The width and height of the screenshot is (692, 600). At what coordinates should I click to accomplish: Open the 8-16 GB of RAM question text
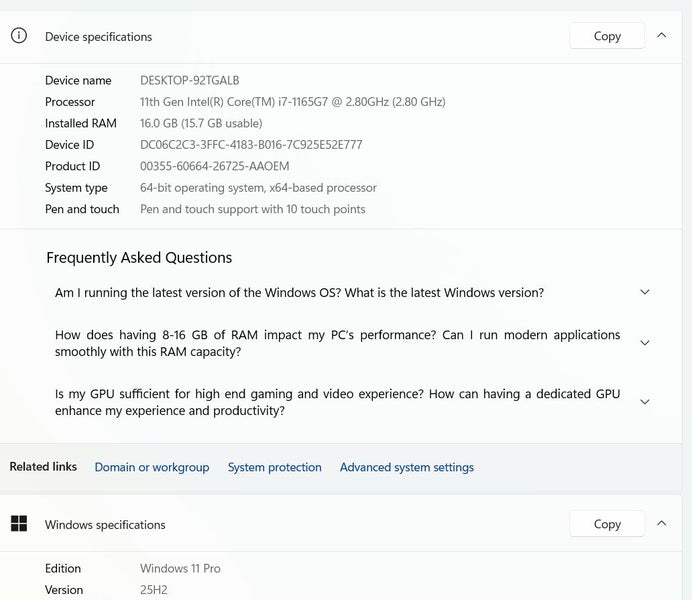[x=337, y=343]
